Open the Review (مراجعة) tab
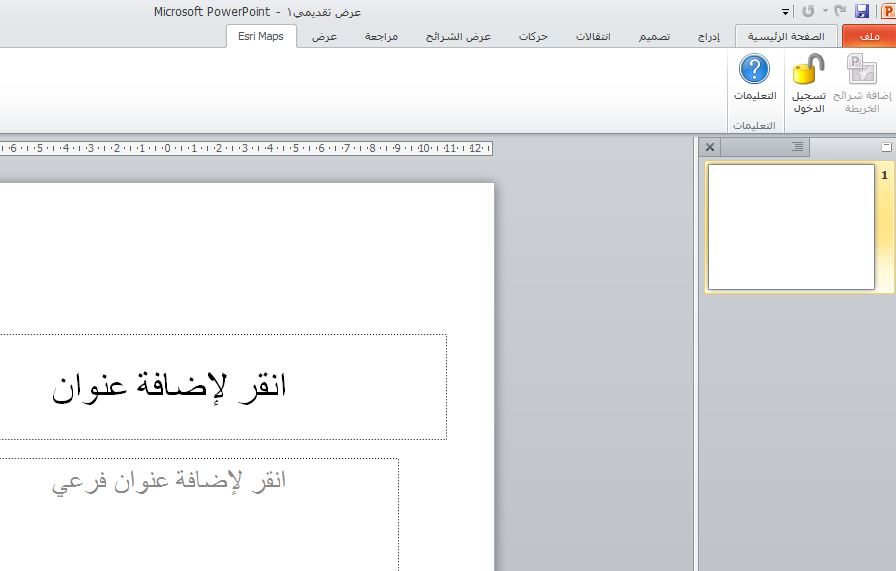Screen dimensions: 896x571 [381, 37]
